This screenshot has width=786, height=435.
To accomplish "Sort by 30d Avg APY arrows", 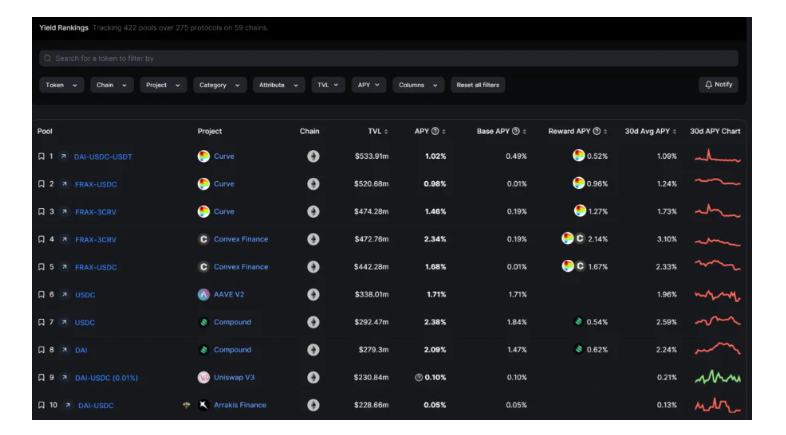I will pyautogui.click(x=674, y=131).
